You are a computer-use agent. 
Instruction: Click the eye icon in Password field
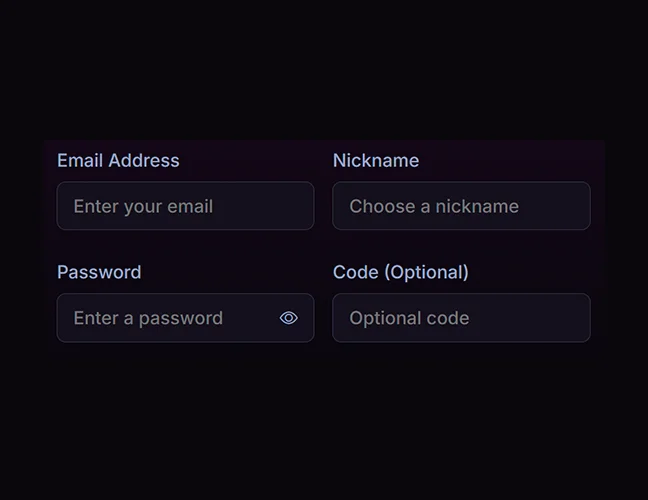coord(289,318)
